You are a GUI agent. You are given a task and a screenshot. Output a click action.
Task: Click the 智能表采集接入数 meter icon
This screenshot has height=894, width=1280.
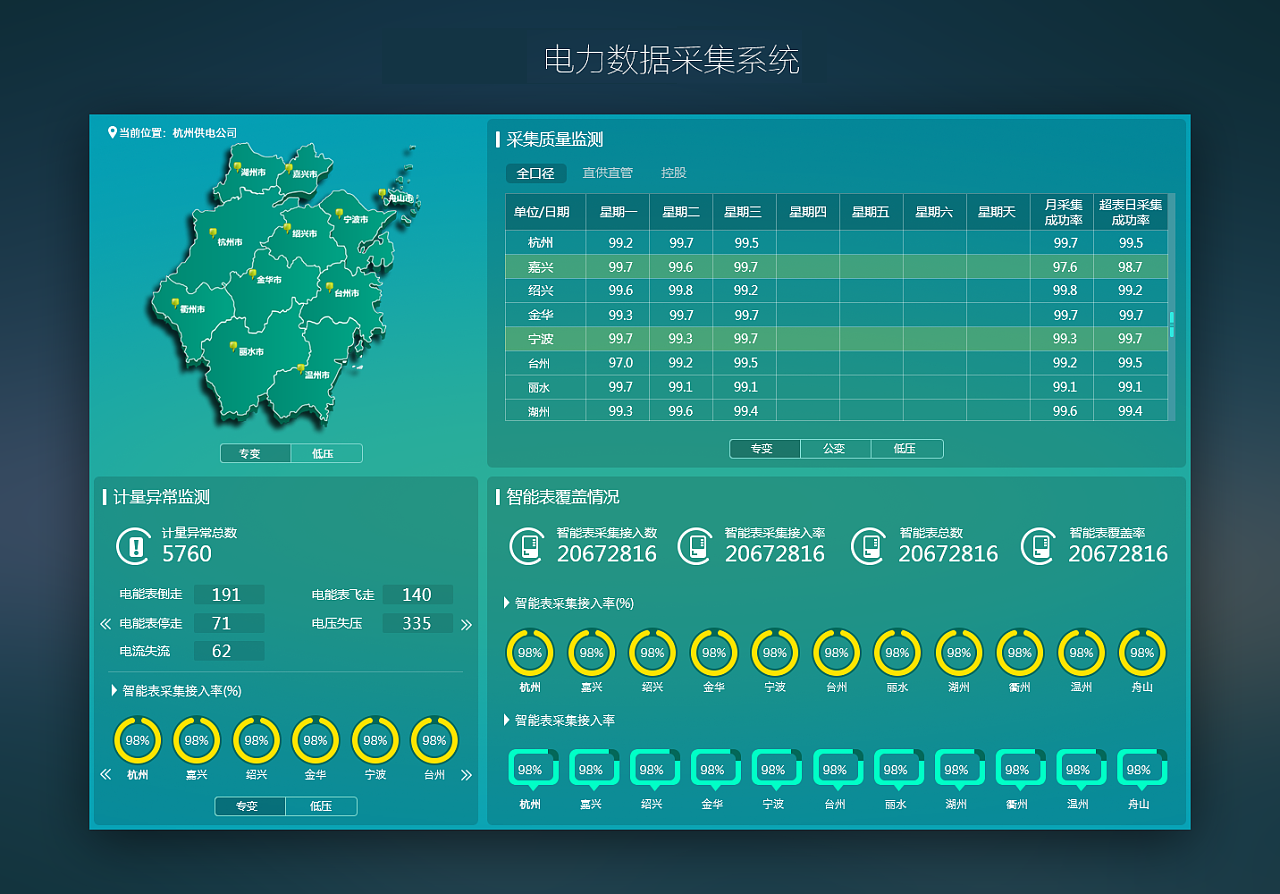[x=526, y=546]
